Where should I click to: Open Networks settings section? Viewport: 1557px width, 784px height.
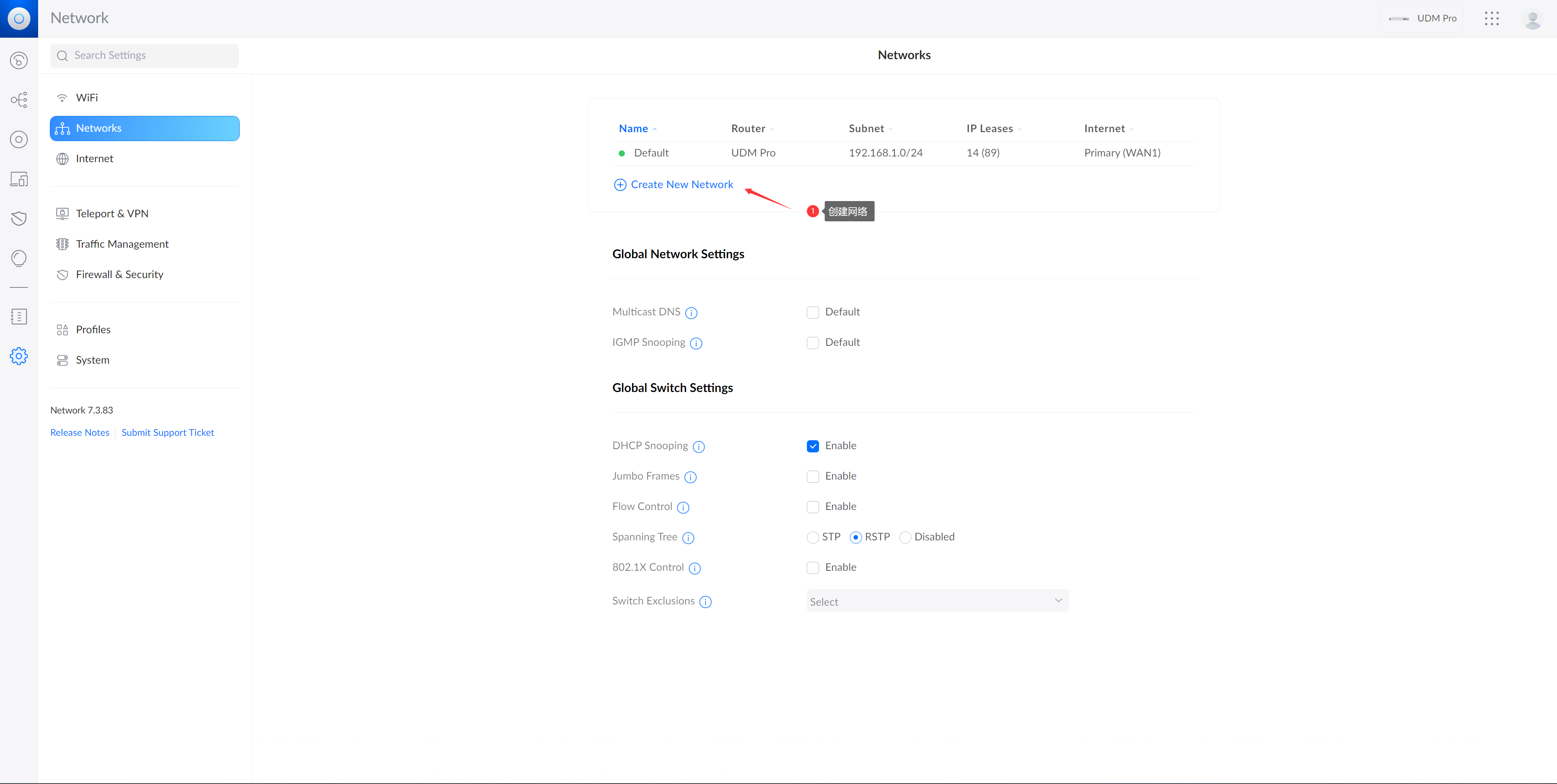coord(144,128)
